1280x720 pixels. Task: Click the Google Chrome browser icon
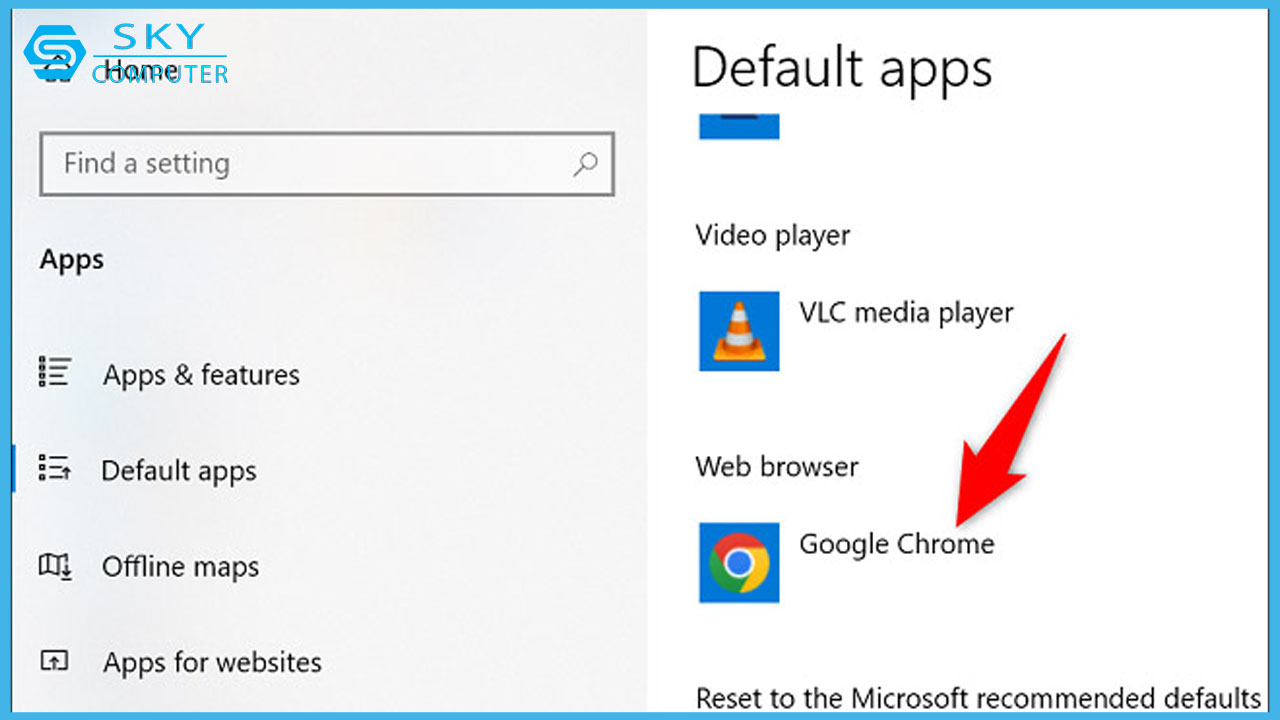click(739, 562)
